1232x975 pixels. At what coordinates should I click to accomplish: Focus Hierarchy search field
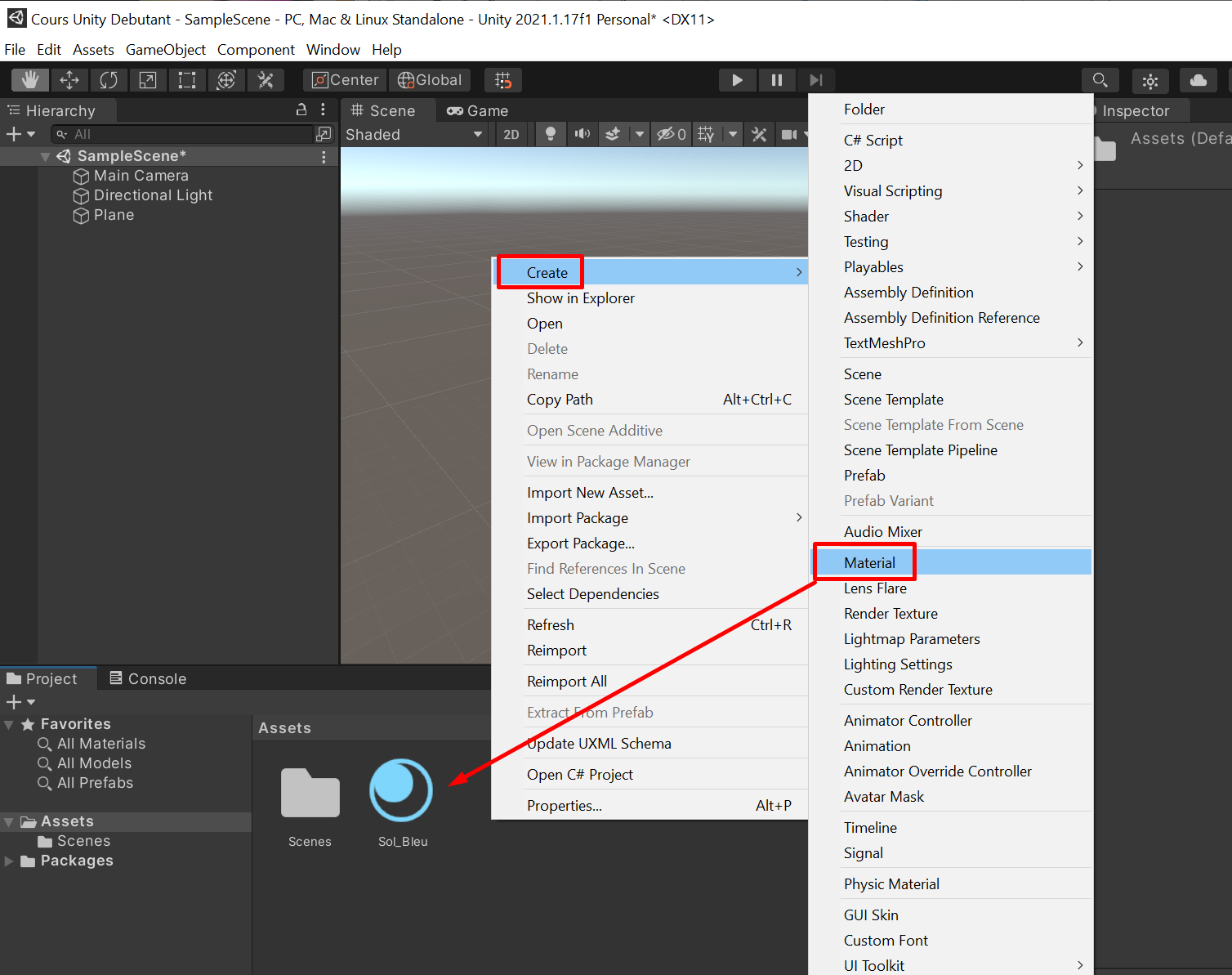(x=184, y=134)
